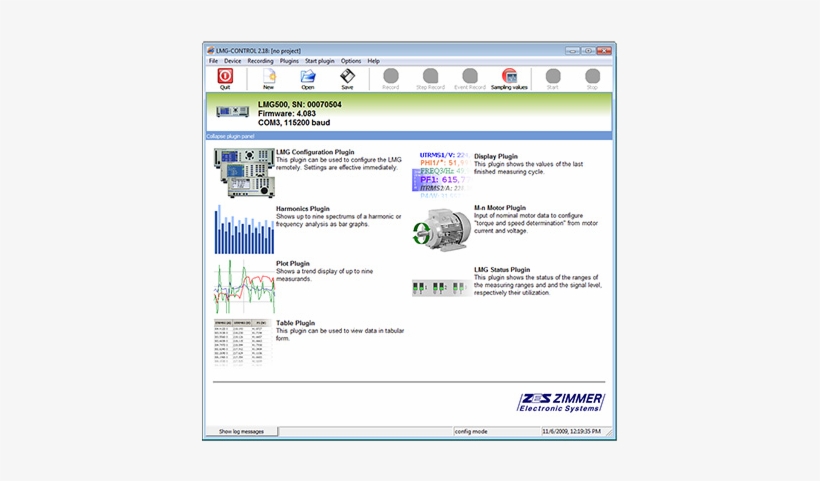820x481 pixels.
Task: Open Display Plugin colored values icon
Action: pyautogui.click(x=442, y=175)
